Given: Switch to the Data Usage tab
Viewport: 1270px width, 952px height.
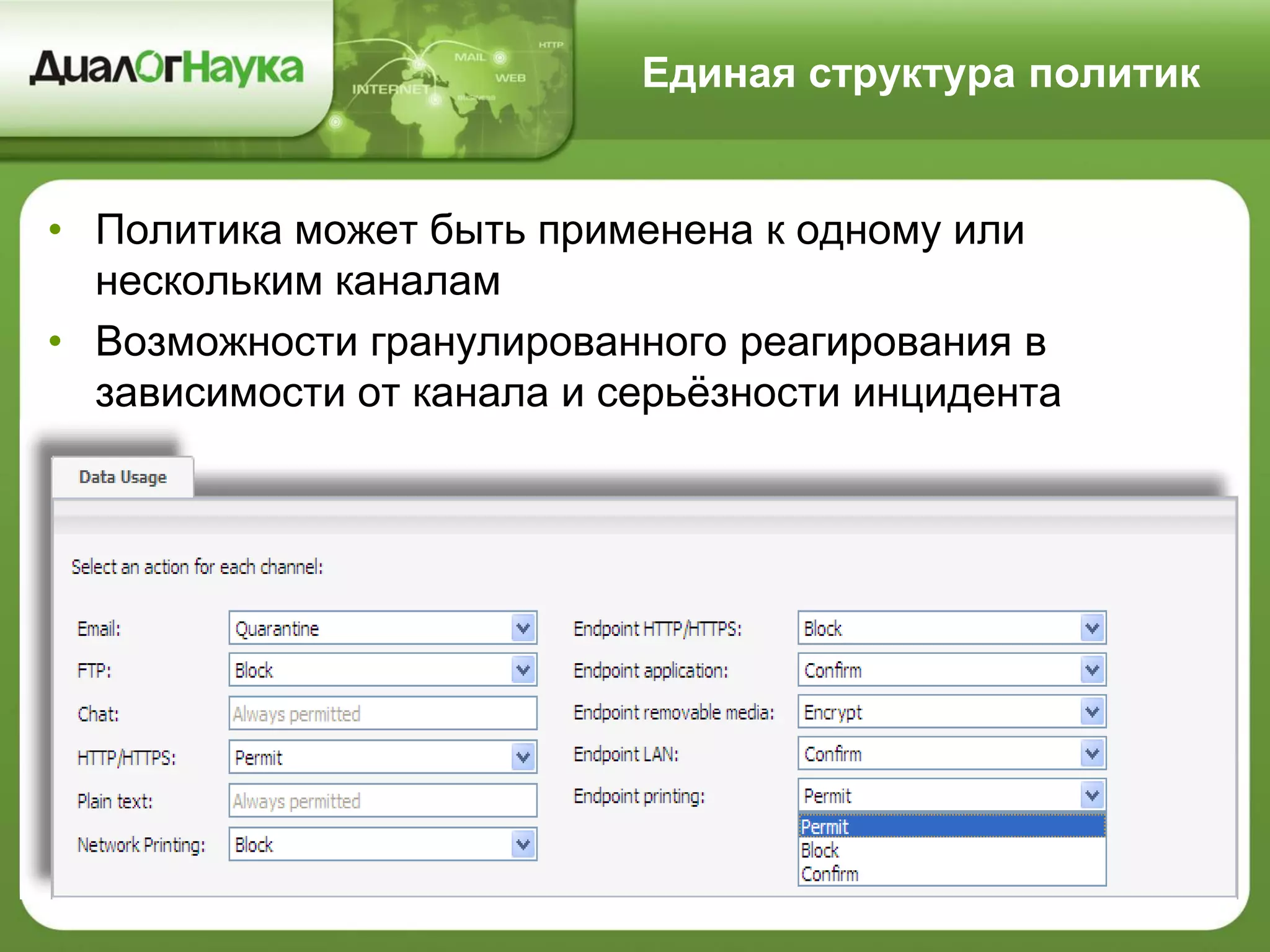Looking at the screenshot, I should point(123,477).
